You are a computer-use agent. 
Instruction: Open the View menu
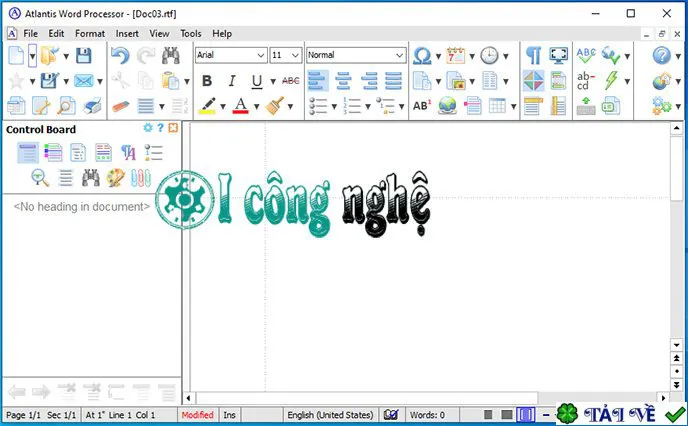tap(159, 33)
